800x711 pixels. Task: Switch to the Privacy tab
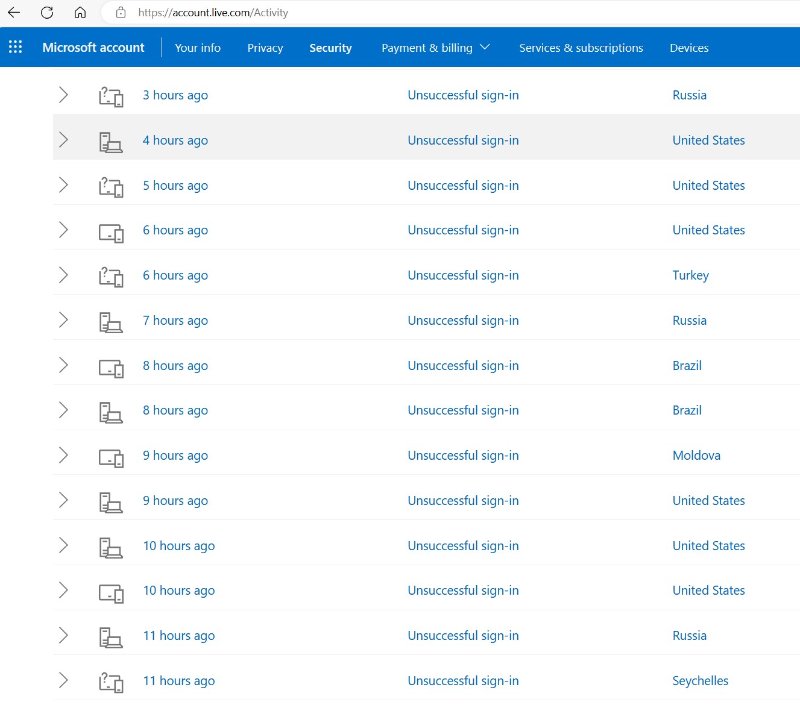point(265,47)
